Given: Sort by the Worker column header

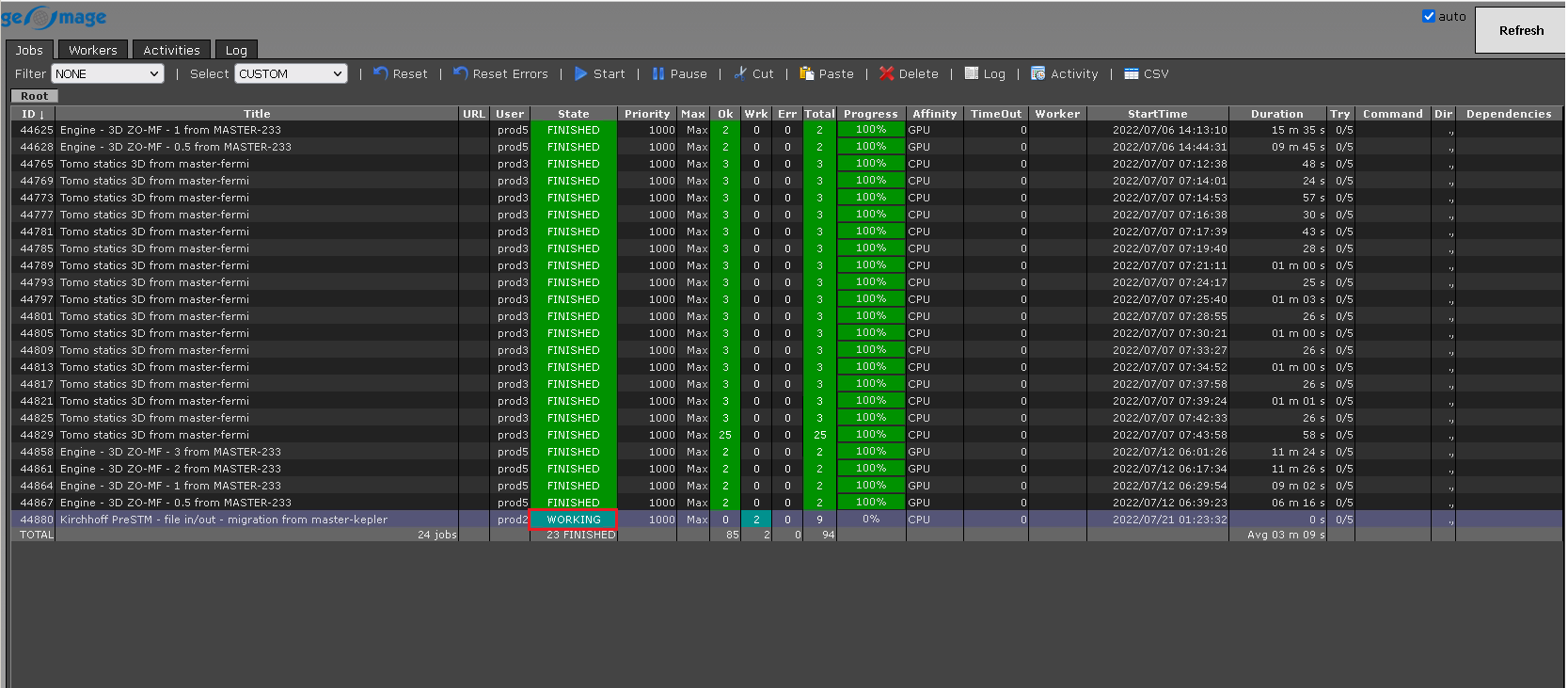Looking at the screenshot, I should (1057, 114).
